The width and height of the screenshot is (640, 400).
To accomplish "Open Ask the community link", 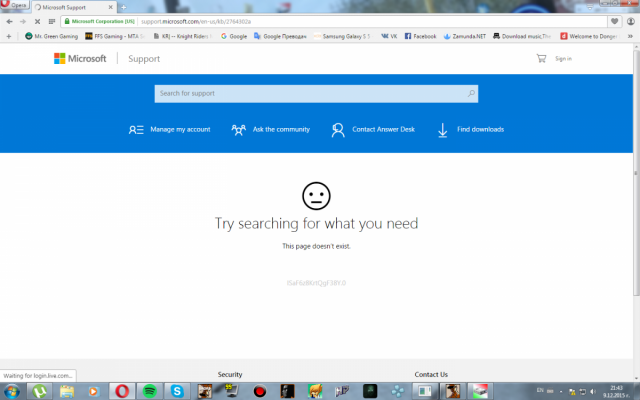I will [x=270, y=129].
